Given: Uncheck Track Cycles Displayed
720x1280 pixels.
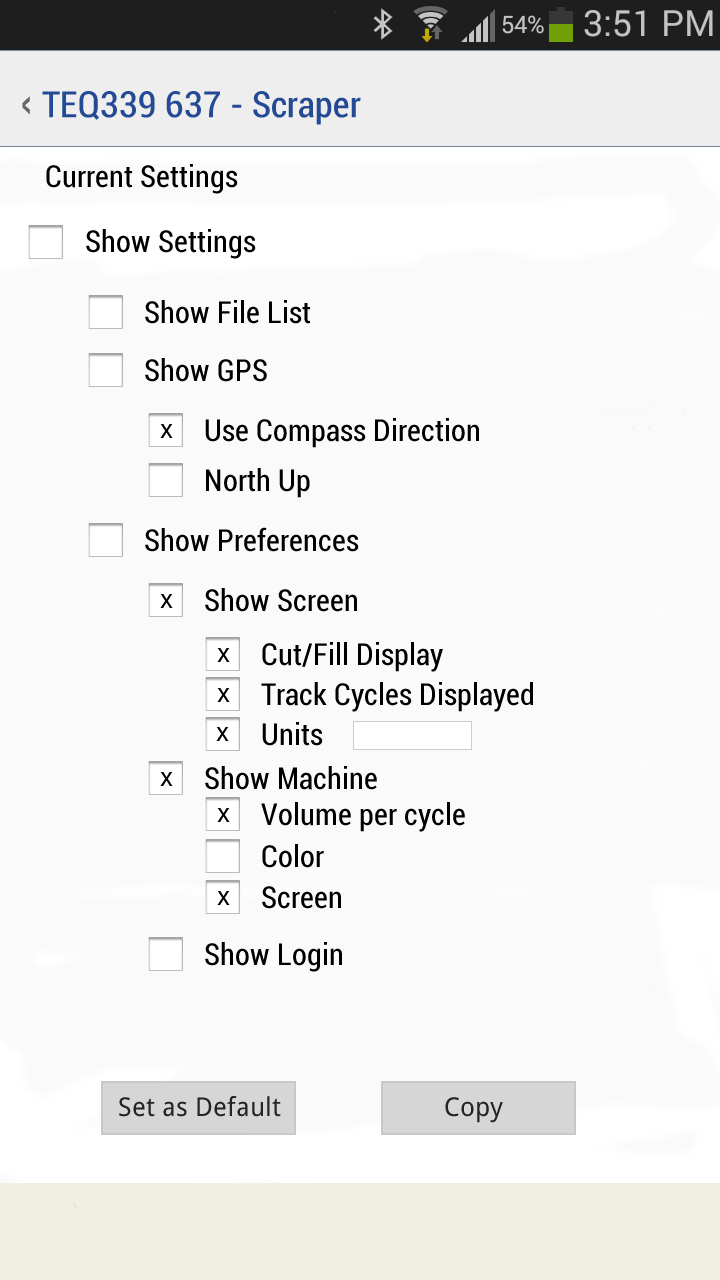Looking at the screenshot, I should (223, 694).
